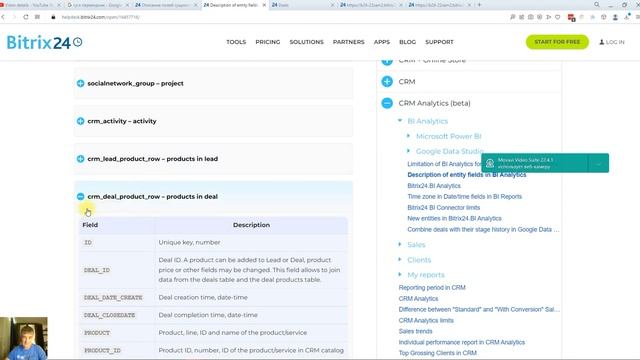Click the webcam video thumbnail

pyautogui.click(x=24, y=338)
